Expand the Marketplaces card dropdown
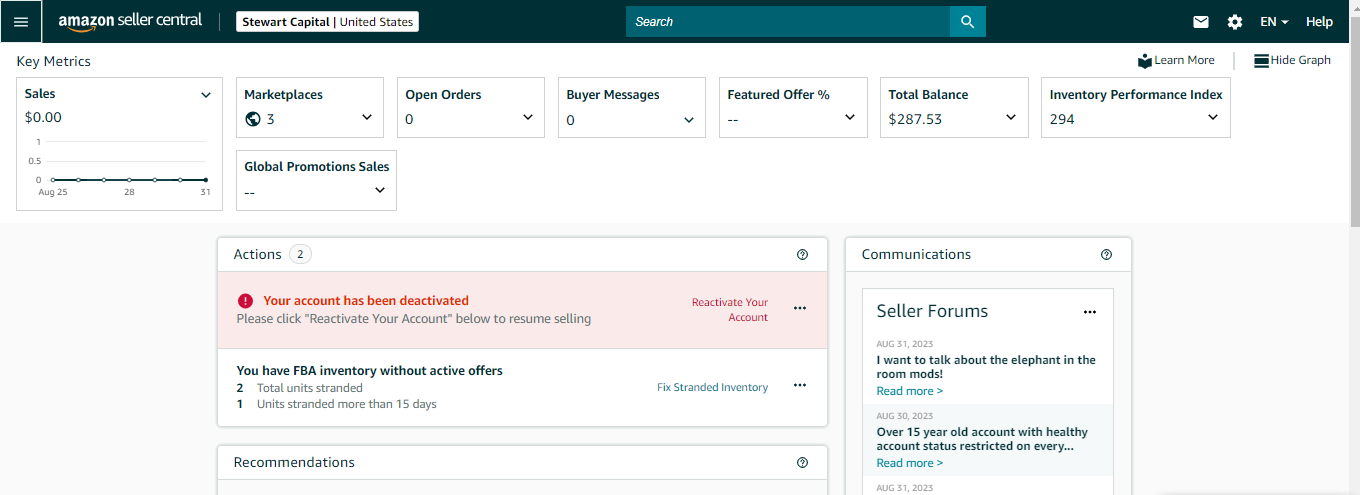The height and width of the screenshot is (495, 1360). [x=367, y=117]
